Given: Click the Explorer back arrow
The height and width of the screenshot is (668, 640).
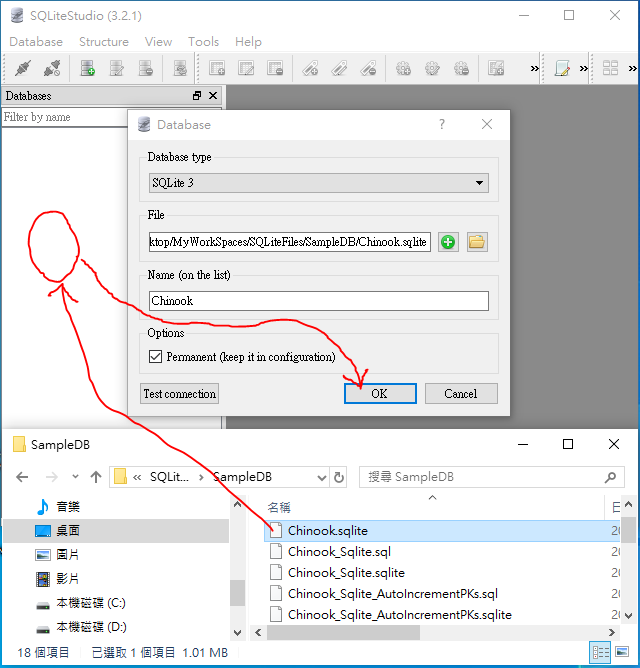Looking at the screenshot, I should 22,477.
